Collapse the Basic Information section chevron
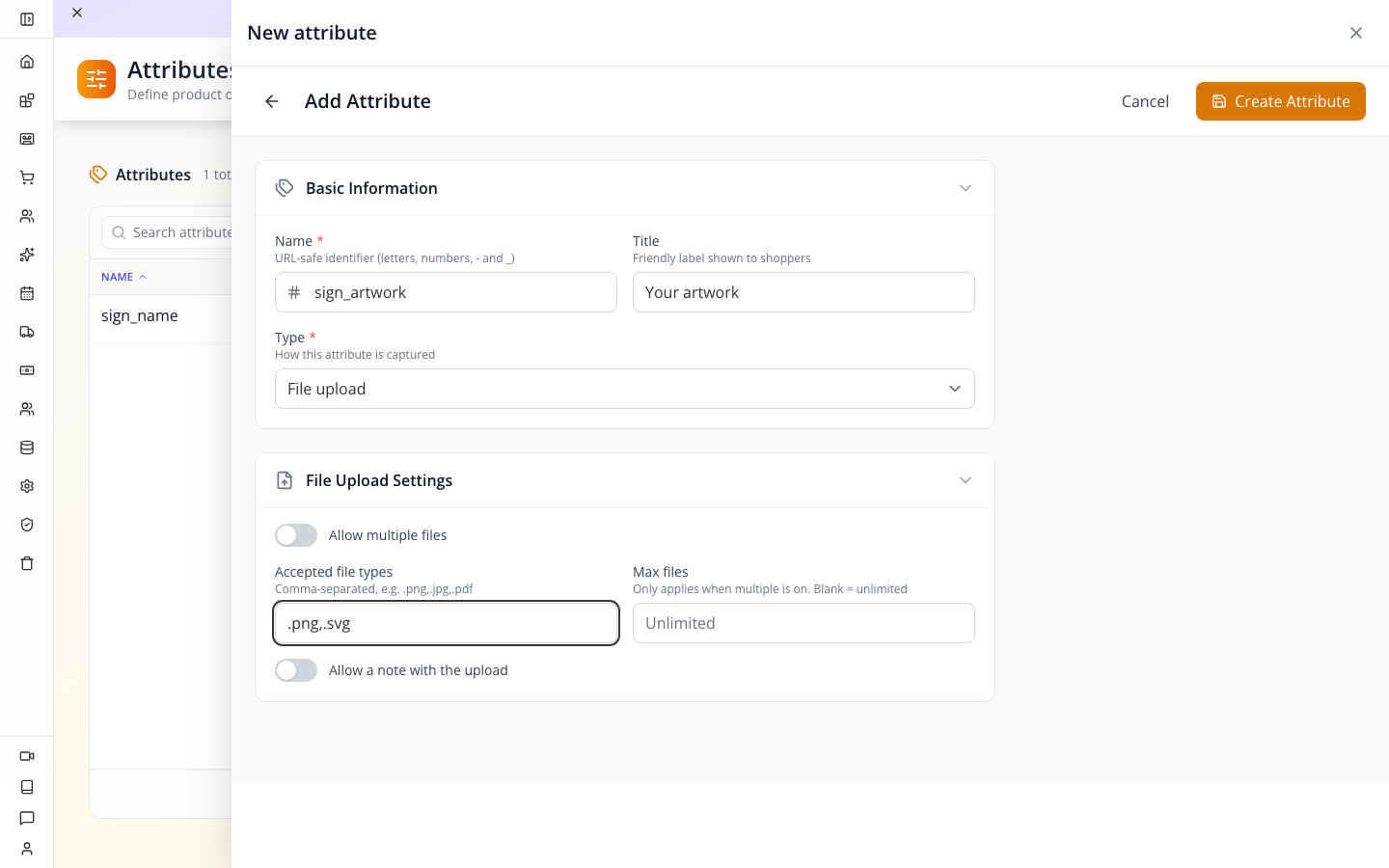The height and width of the screenshot is (868, 1389). point(966,188)
